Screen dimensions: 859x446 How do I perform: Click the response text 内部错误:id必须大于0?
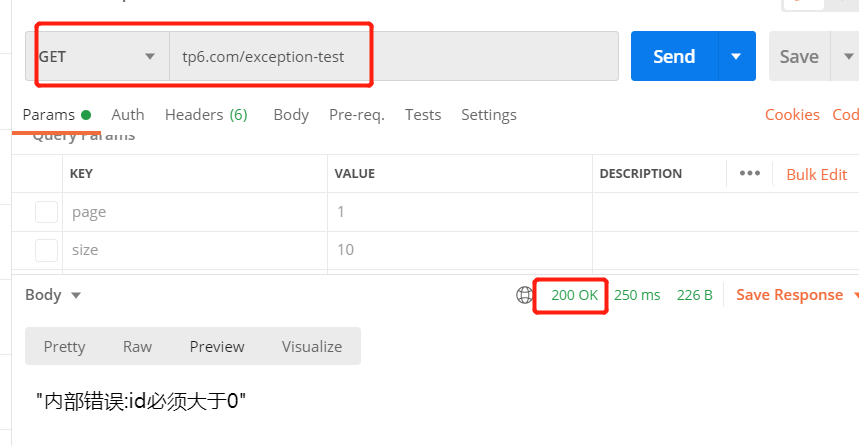tap(141, 402)
